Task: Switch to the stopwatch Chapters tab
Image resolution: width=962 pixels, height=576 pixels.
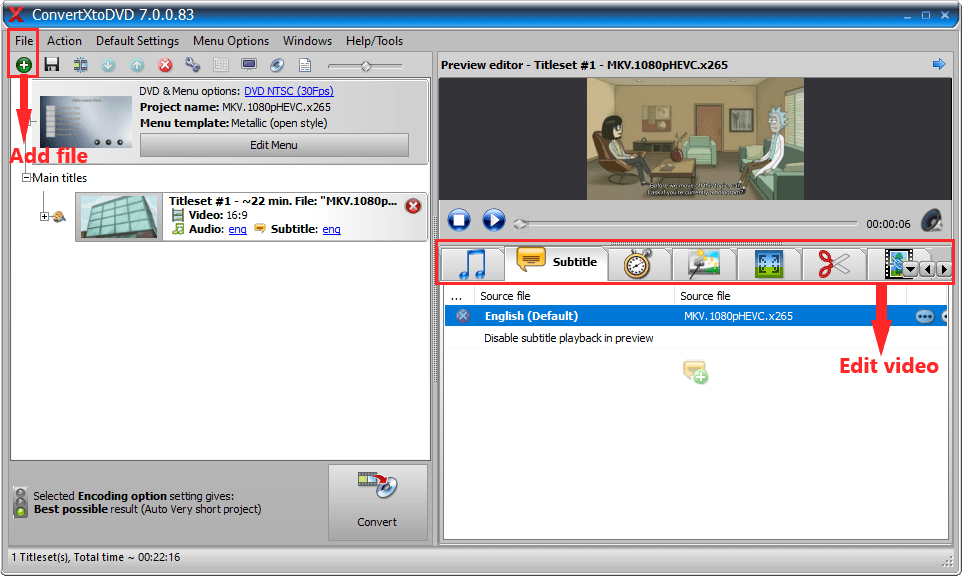Action: pyautogui.click(x=638, y=263)
